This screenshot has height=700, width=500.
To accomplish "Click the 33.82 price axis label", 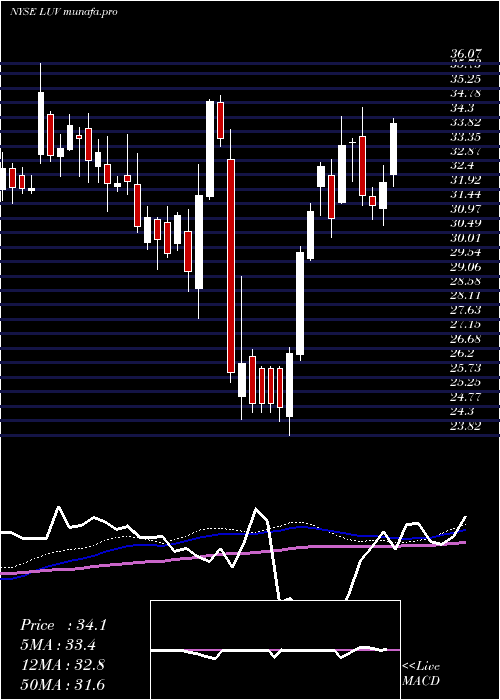I will pyautogui.click(x=466, y=122).
